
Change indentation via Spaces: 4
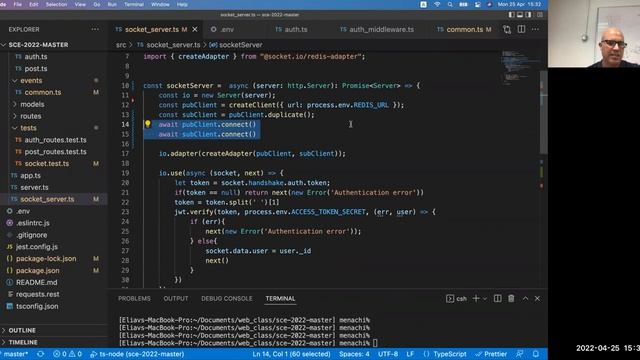pos(354,354)
